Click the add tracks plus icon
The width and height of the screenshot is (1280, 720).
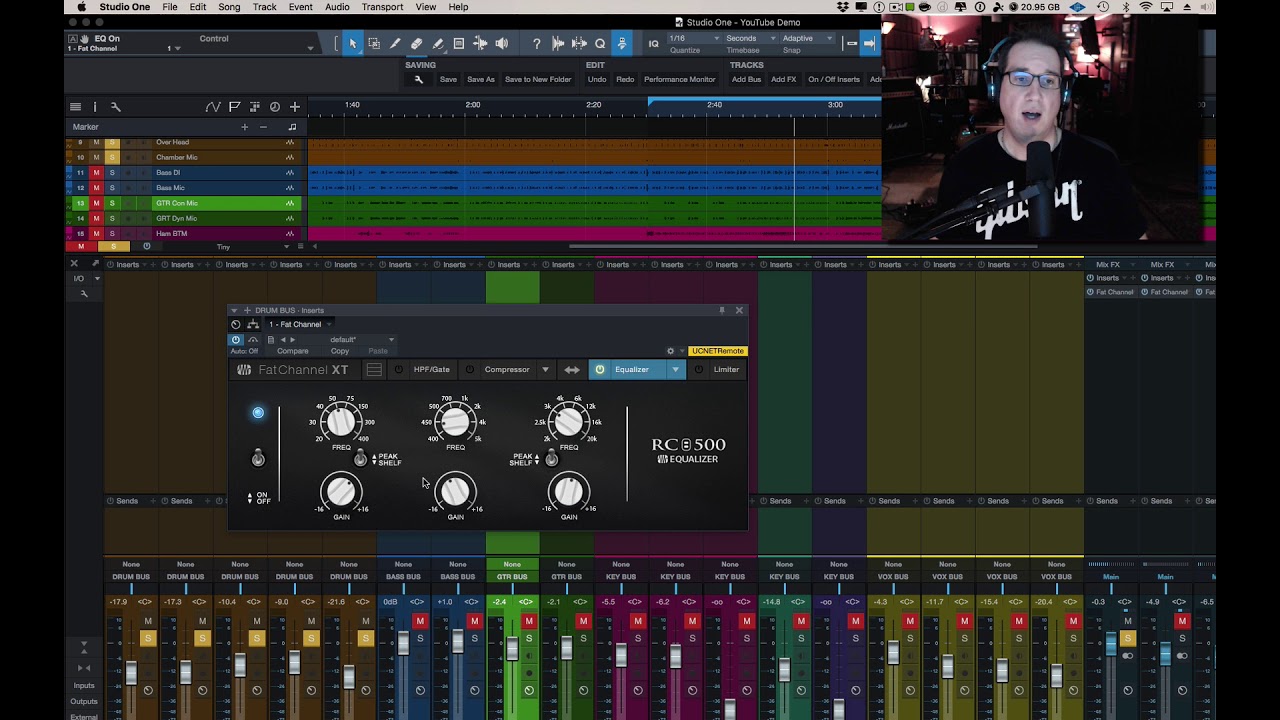pyautogui.click(x=294, y=107)
